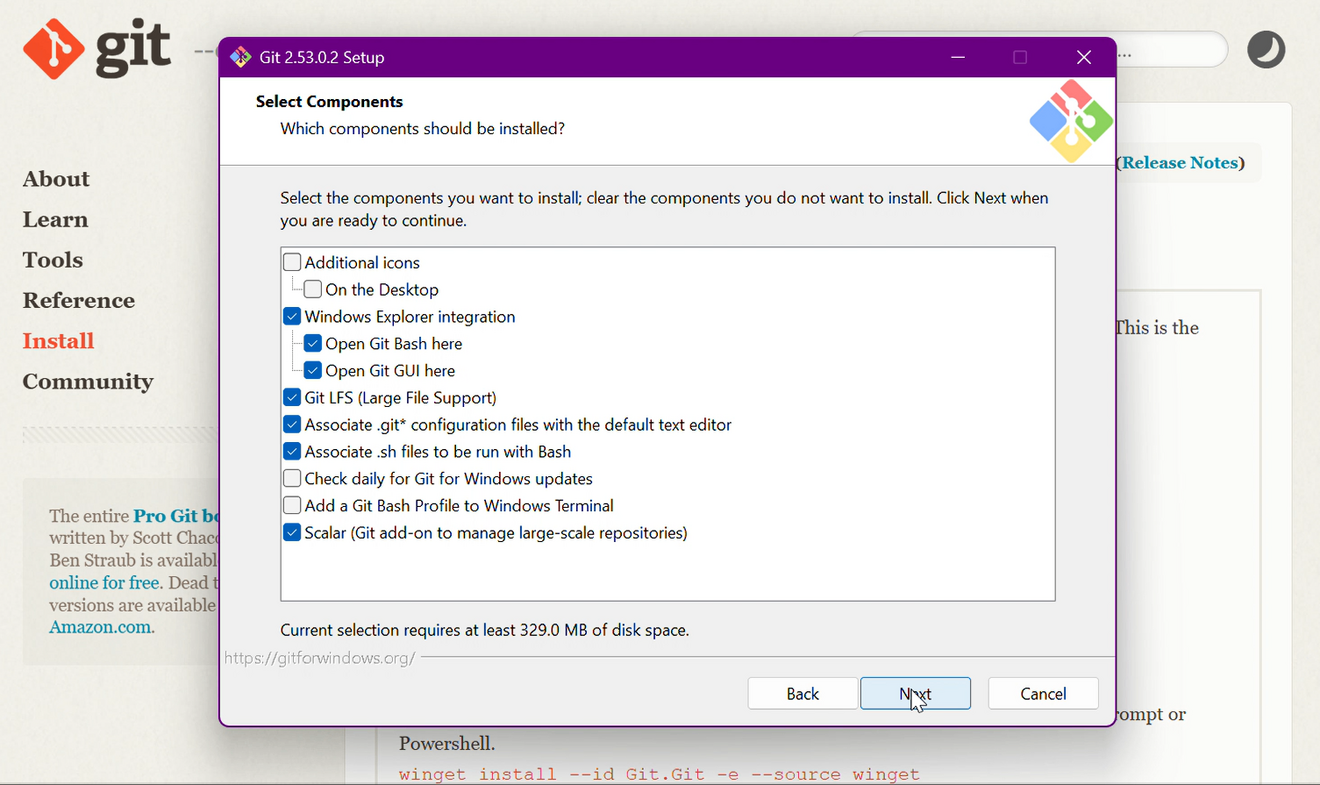Viewport: 1320px width, 785px height.
Task: Enable Add Git Bash Profile to Terminal
Action: (x=292, y=505)
